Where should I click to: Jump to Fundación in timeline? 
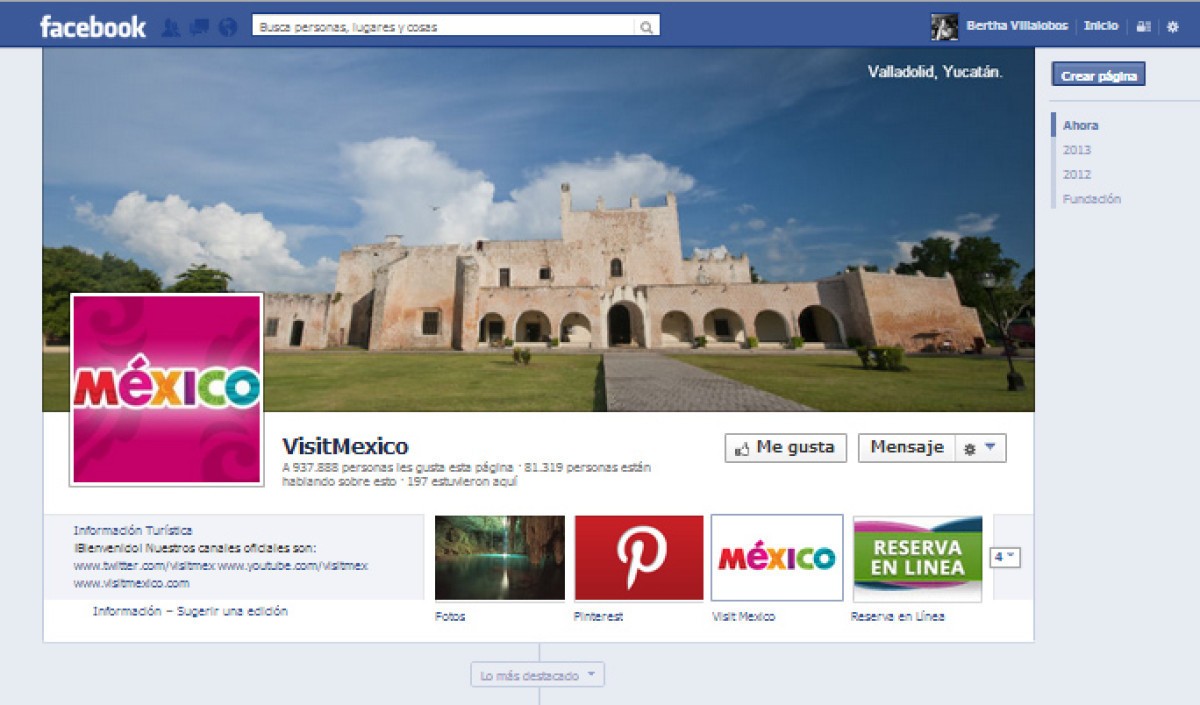click(1091, 199)
